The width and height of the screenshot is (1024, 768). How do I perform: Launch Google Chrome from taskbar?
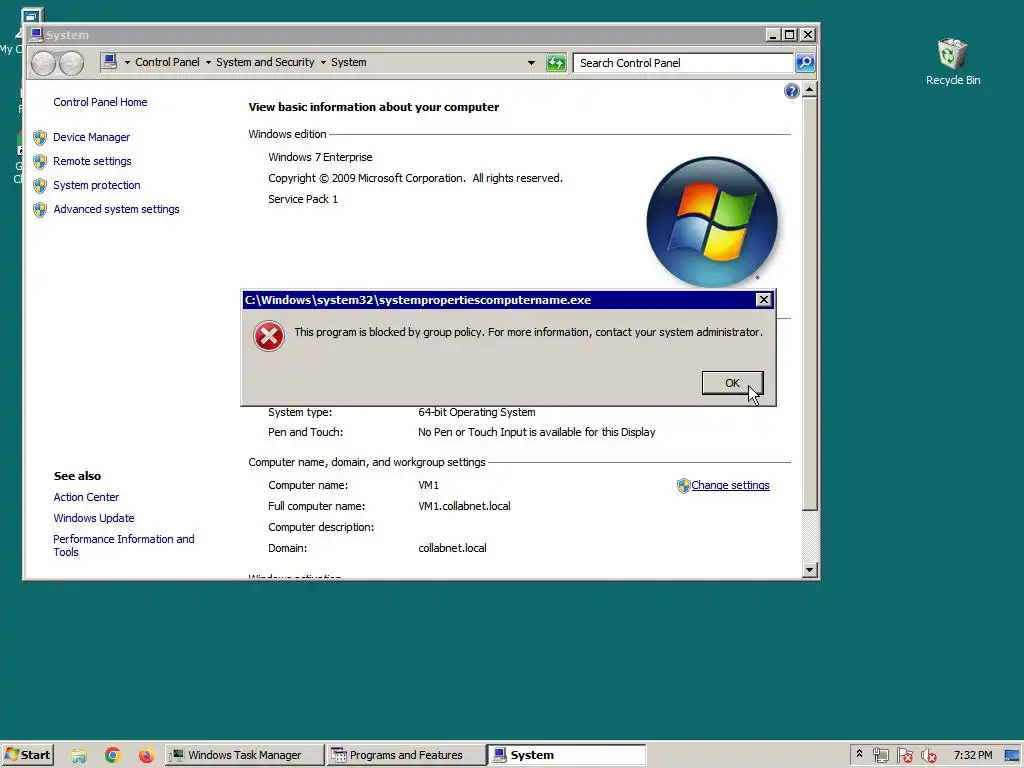[112, 756]
